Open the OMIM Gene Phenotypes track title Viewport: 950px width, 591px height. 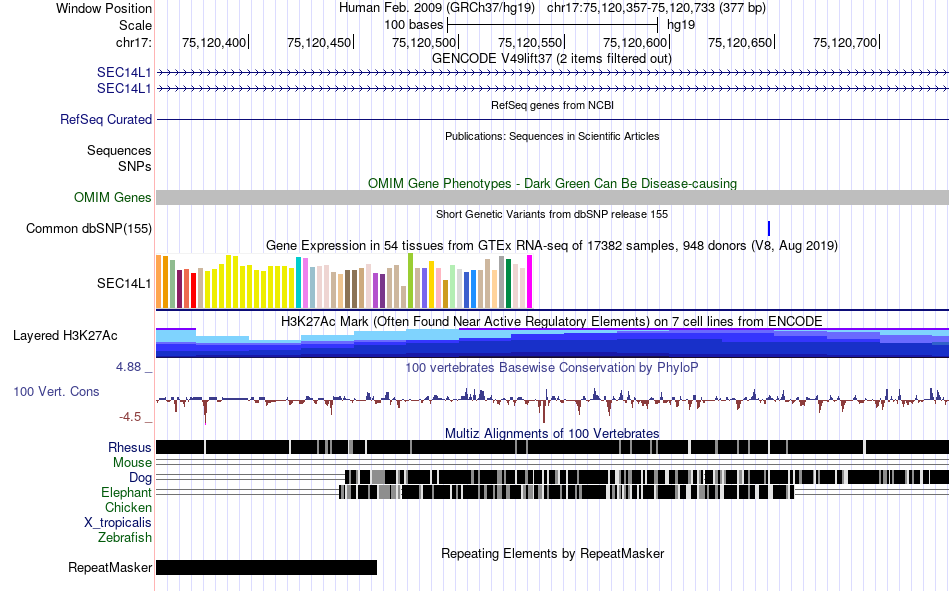[552, 184]
